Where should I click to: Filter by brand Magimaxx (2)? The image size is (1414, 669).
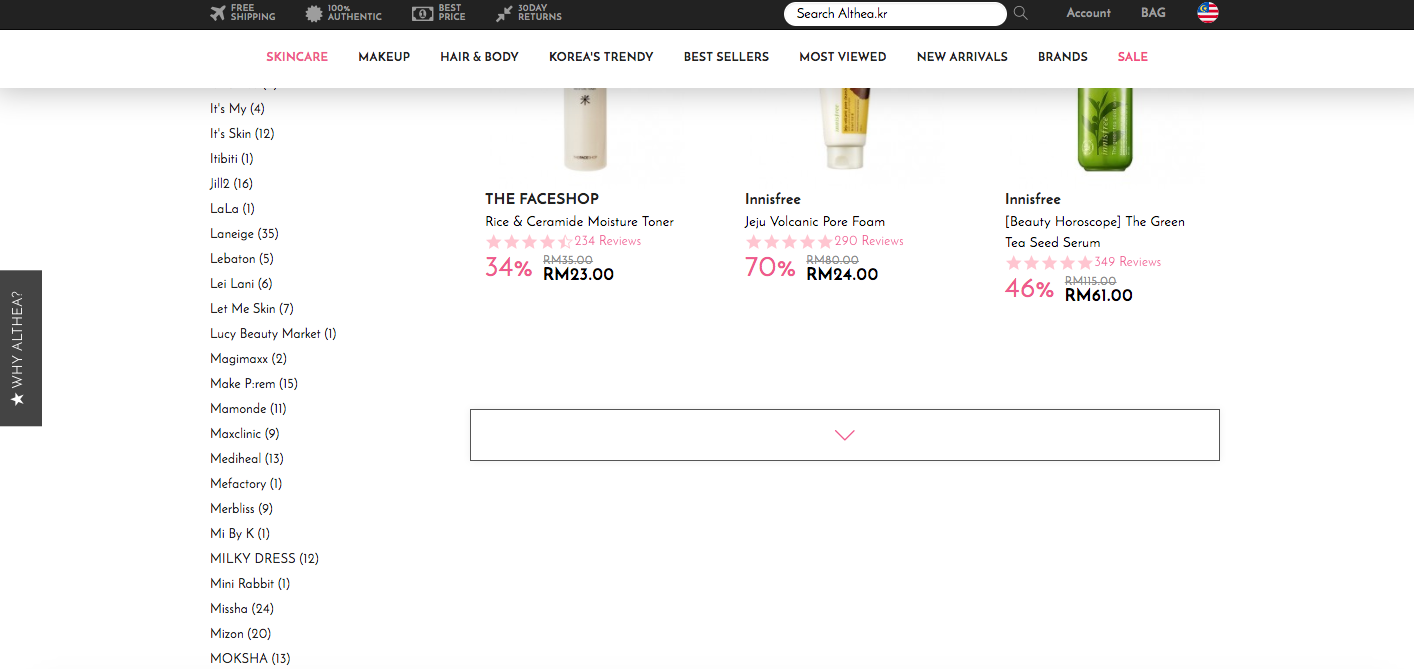pyautogui.click(x=248, y=359)
